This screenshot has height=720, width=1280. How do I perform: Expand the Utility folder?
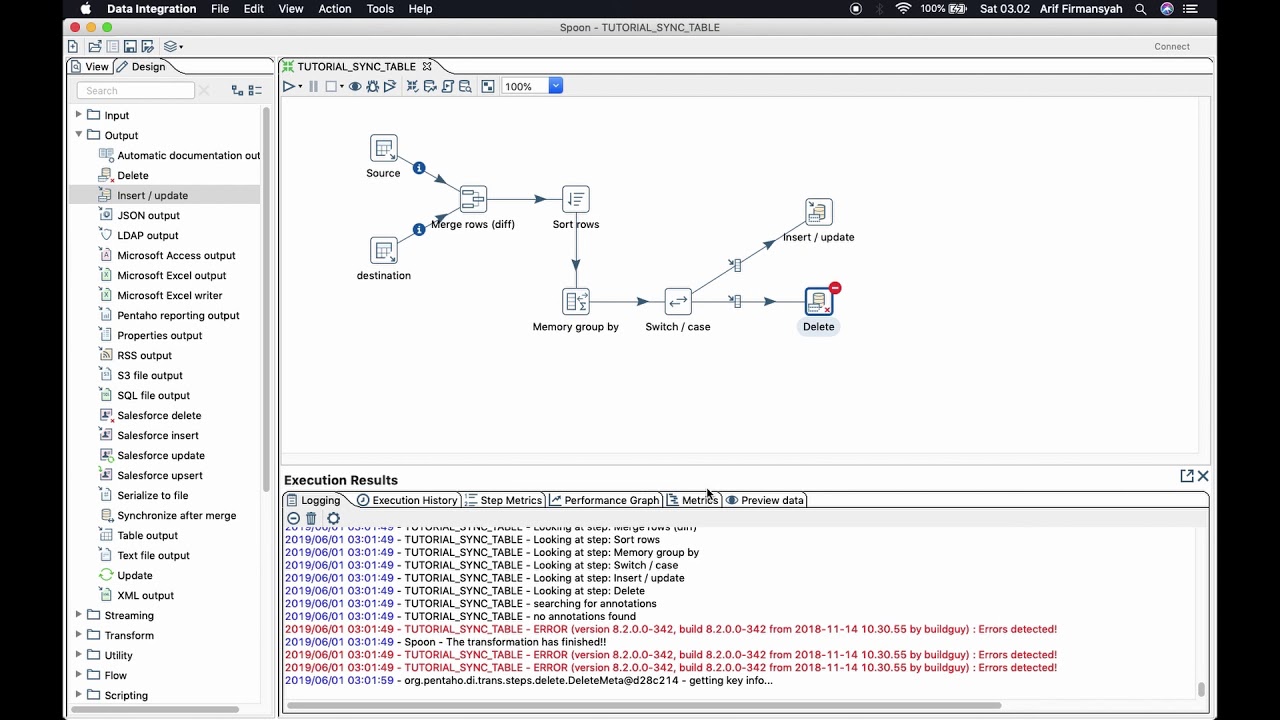point(79,655)
